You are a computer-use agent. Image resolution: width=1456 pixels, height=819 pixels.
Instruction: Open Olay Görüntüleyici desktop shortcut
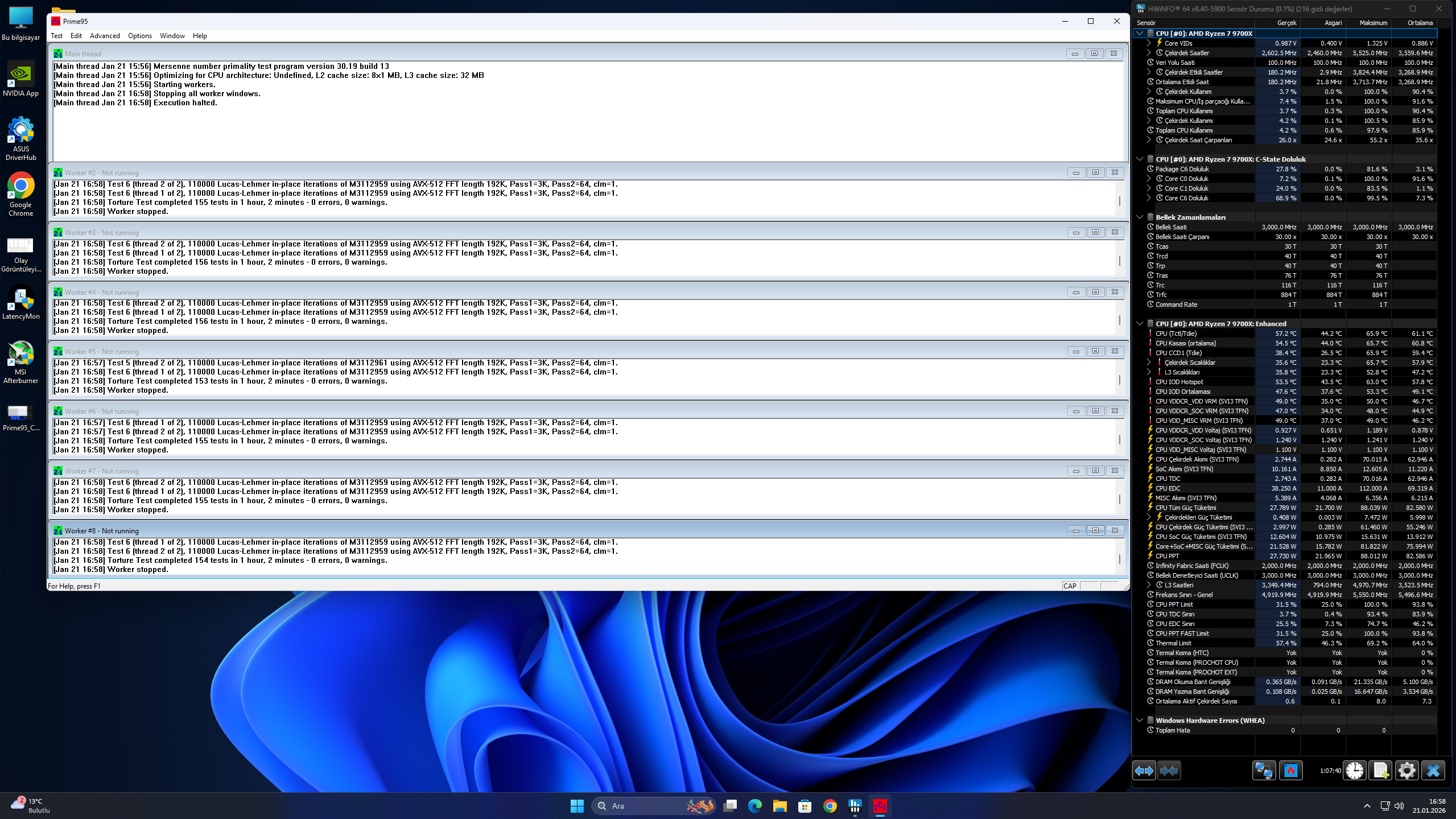point(21,254)
